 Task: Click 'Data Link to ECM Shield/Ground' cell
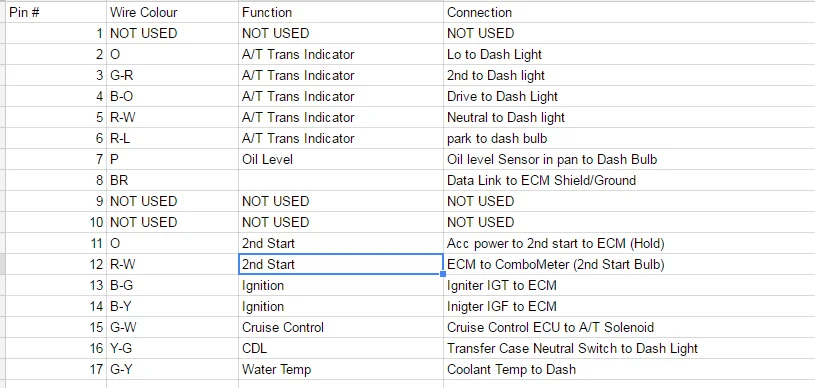tap(629, 180)
